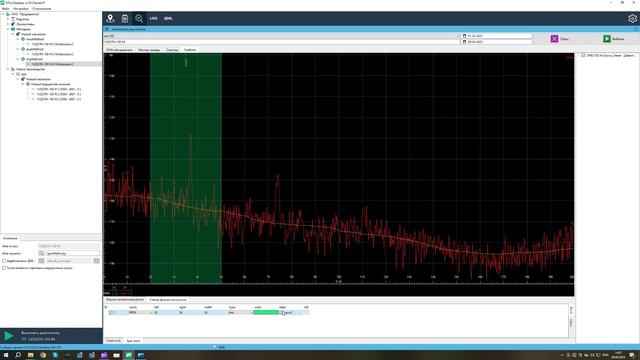The height and width of the screenshot is (360, 640).
Task: Open the QML toolbar item
Action: point(168,18)
